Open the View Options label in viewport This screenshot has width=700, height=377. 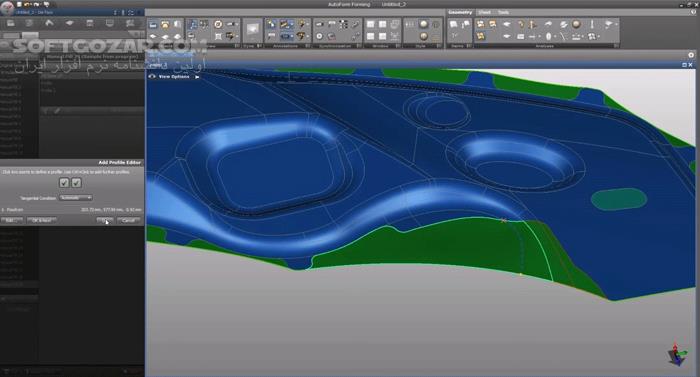point(174,76)
